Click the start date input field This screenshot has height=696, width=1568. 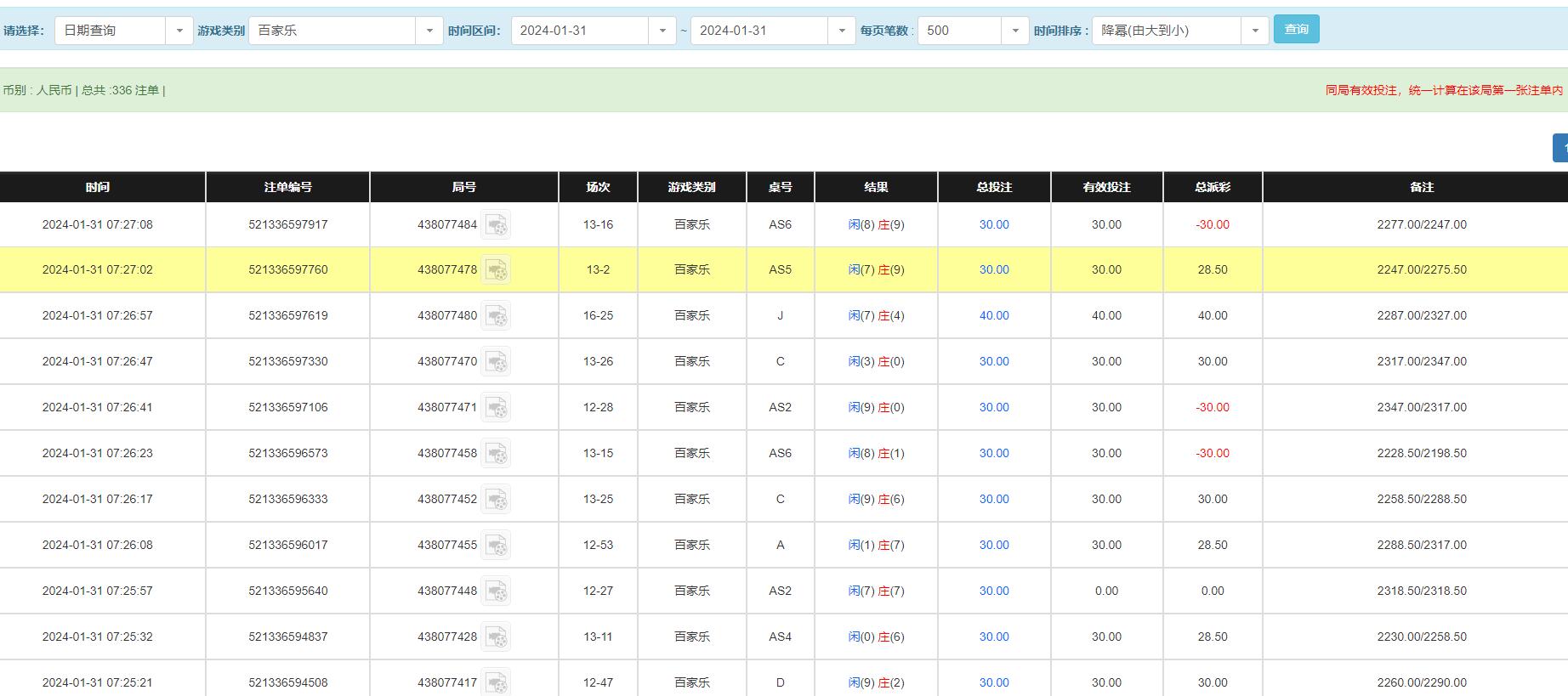pyautogui.click(x=581, y=31)
